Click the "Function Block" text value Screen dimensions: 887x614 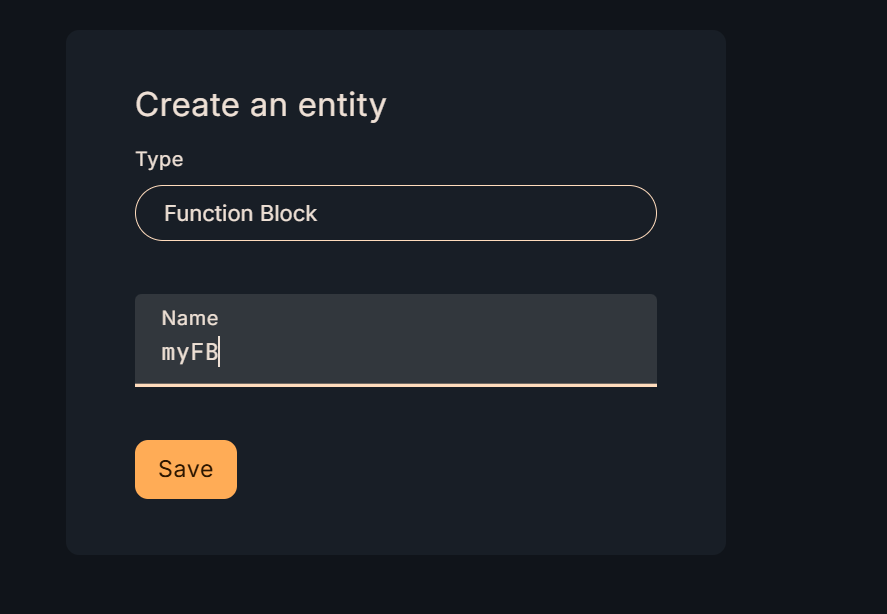tap(241, 213)
